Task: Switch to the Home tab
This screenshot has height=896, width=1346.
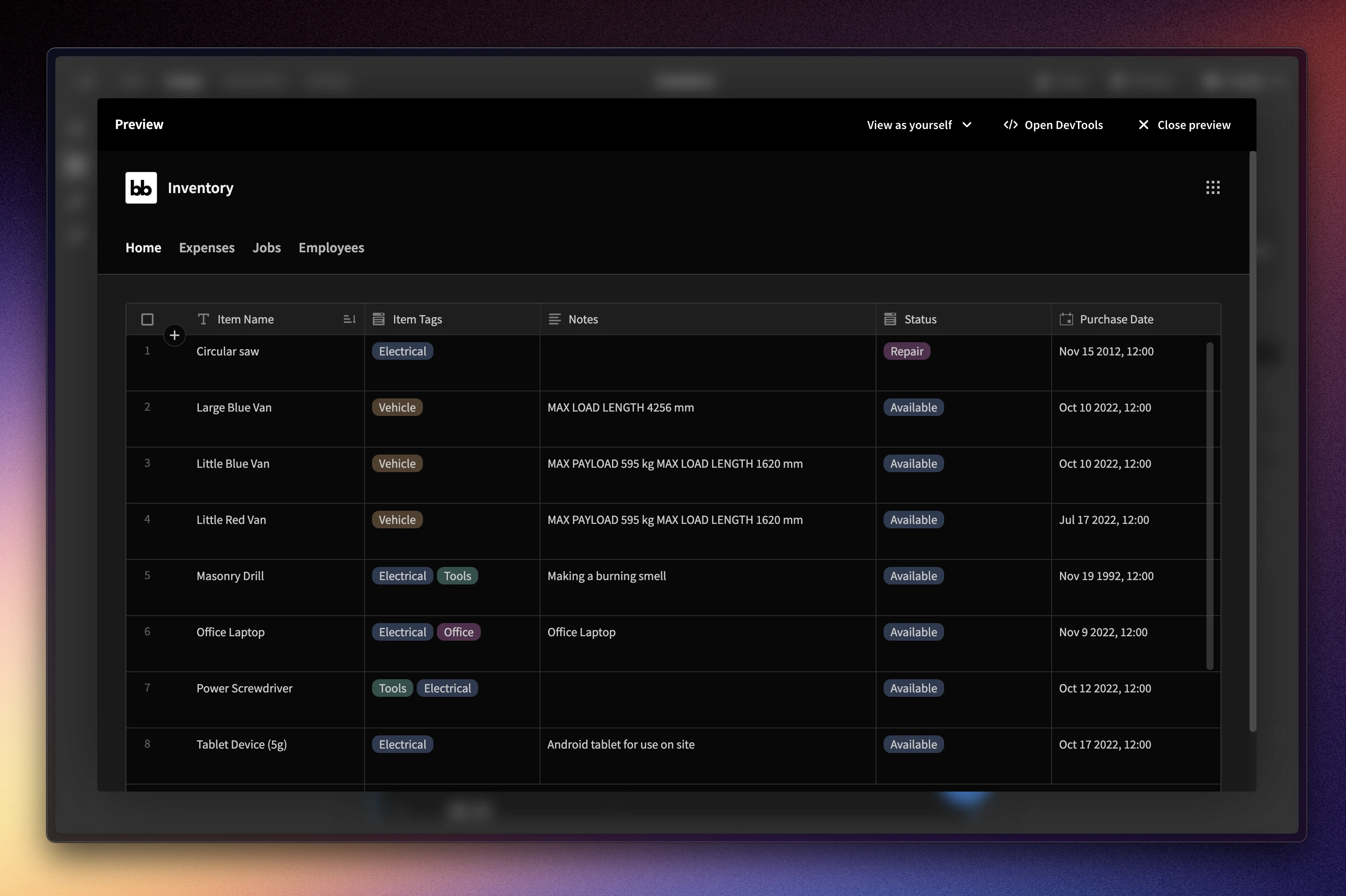Action: (x=143, y=247)
